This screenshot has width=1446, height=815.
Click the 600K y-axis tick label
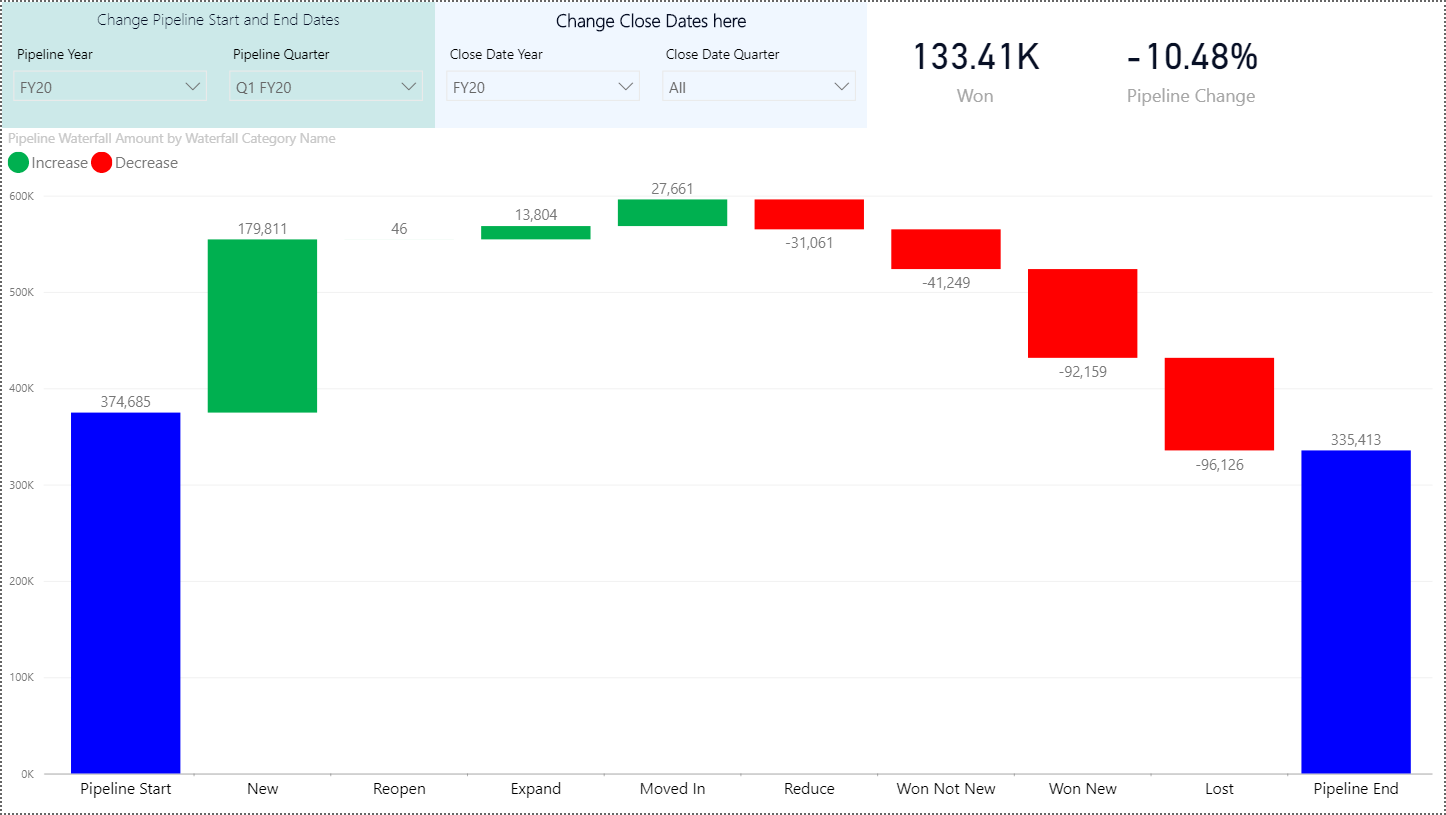pos(22,196)
